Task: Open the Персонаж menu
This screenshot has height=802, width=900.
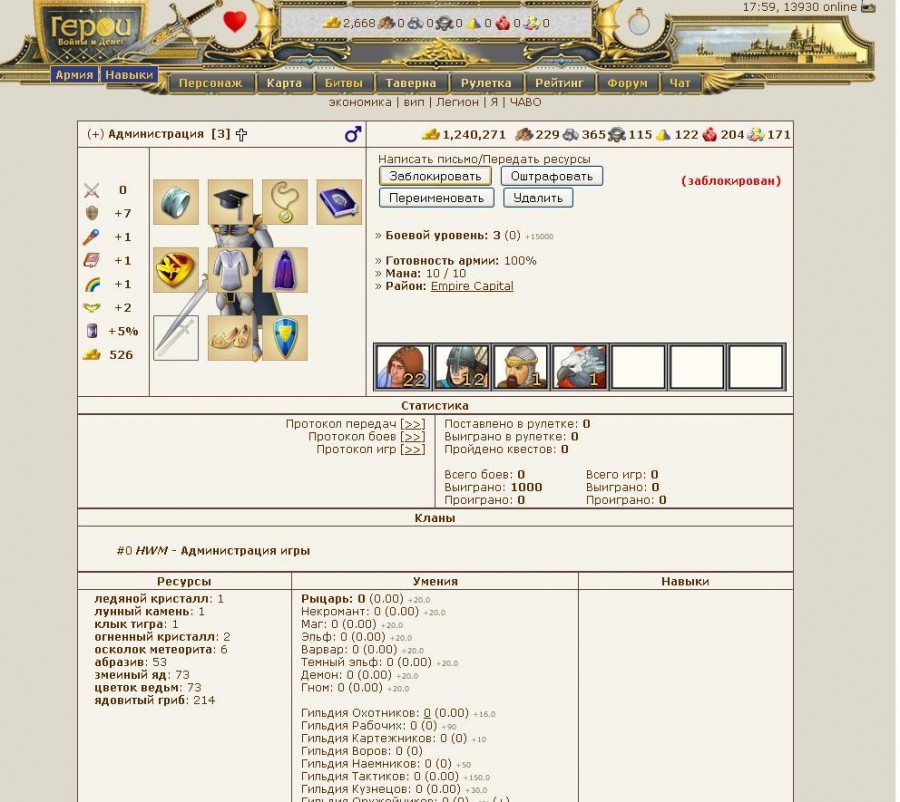Action: pos(210,83)
